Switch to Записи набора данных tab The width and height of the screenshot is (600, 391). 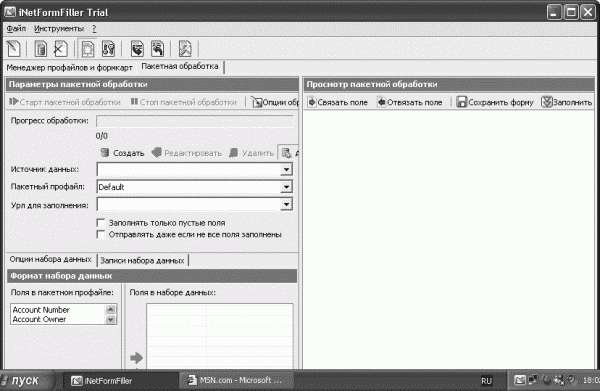pyautogui.click(x=142, y=261)
